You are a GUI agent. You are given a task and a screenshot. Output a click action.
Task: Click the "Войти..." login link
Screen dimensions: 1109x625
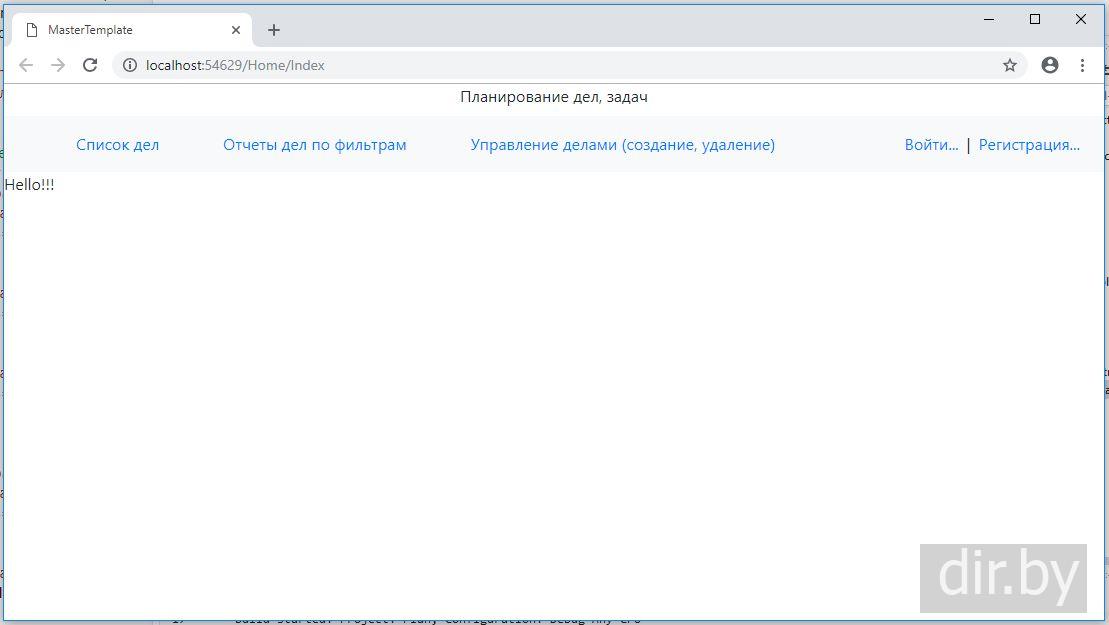[x=931, y=145]
